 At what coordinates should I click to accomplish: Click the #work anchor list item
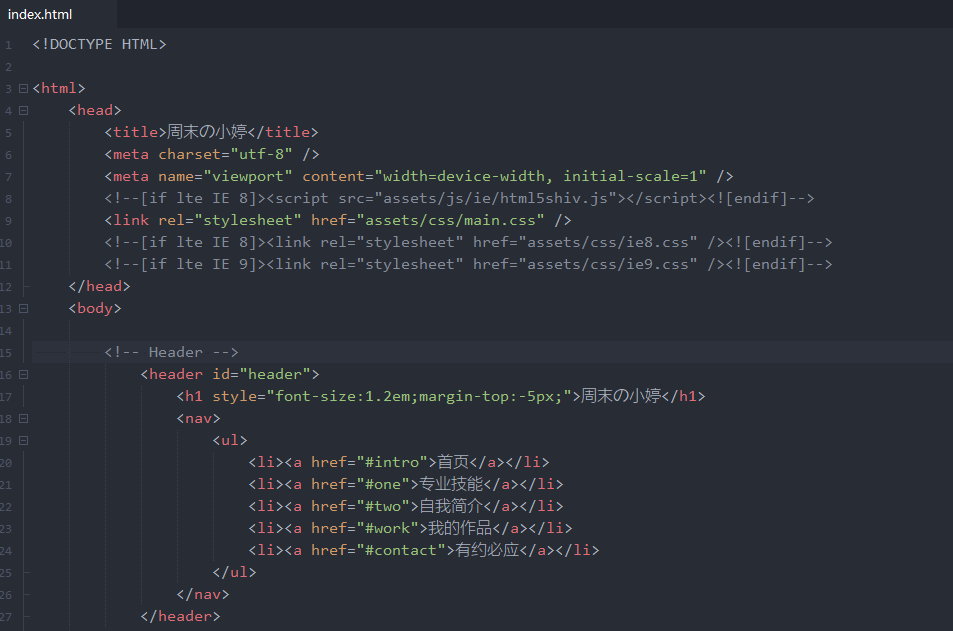410,528
